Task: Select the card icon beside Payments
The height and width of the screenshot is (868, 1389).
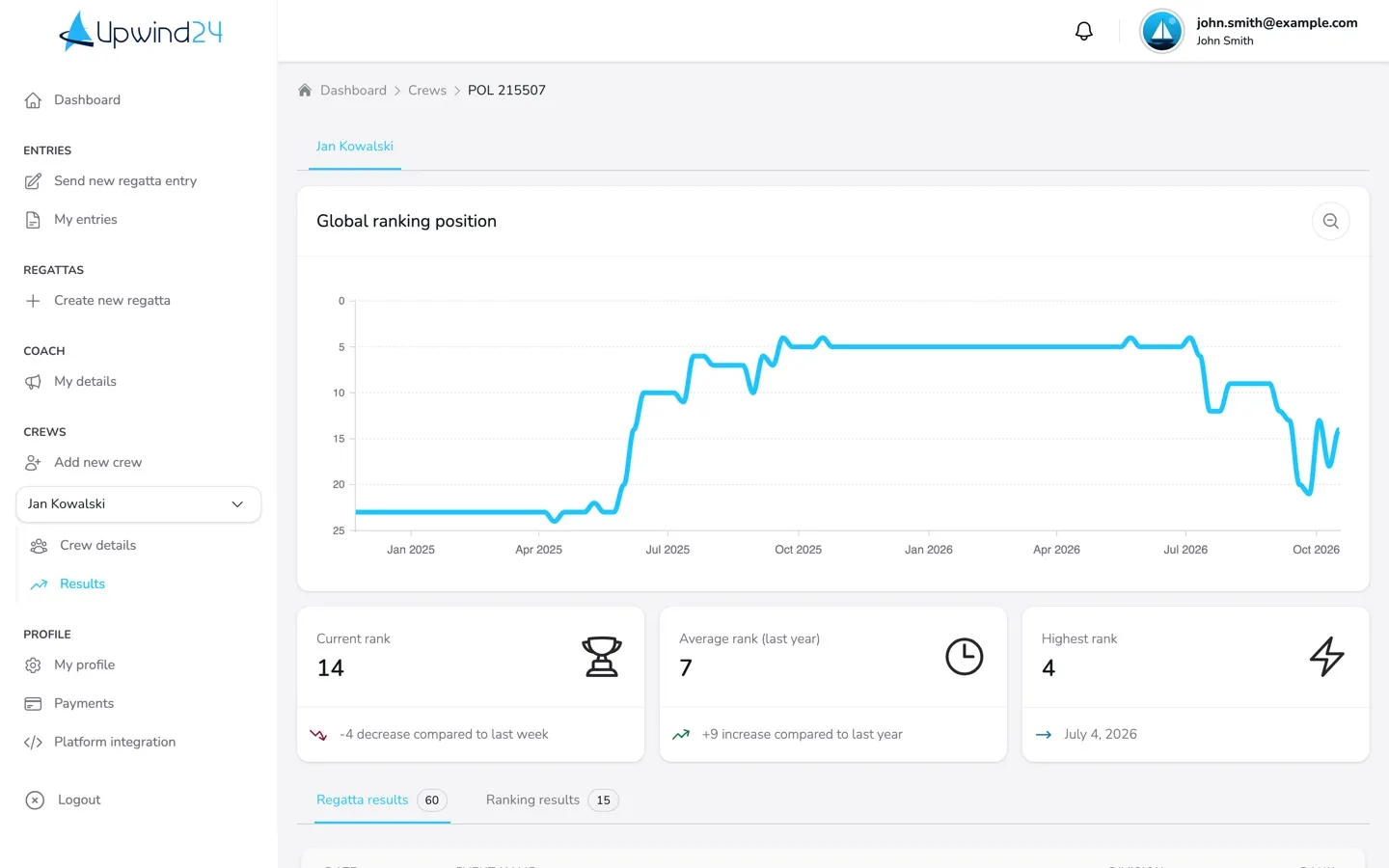Action: (x=33, y=704)
